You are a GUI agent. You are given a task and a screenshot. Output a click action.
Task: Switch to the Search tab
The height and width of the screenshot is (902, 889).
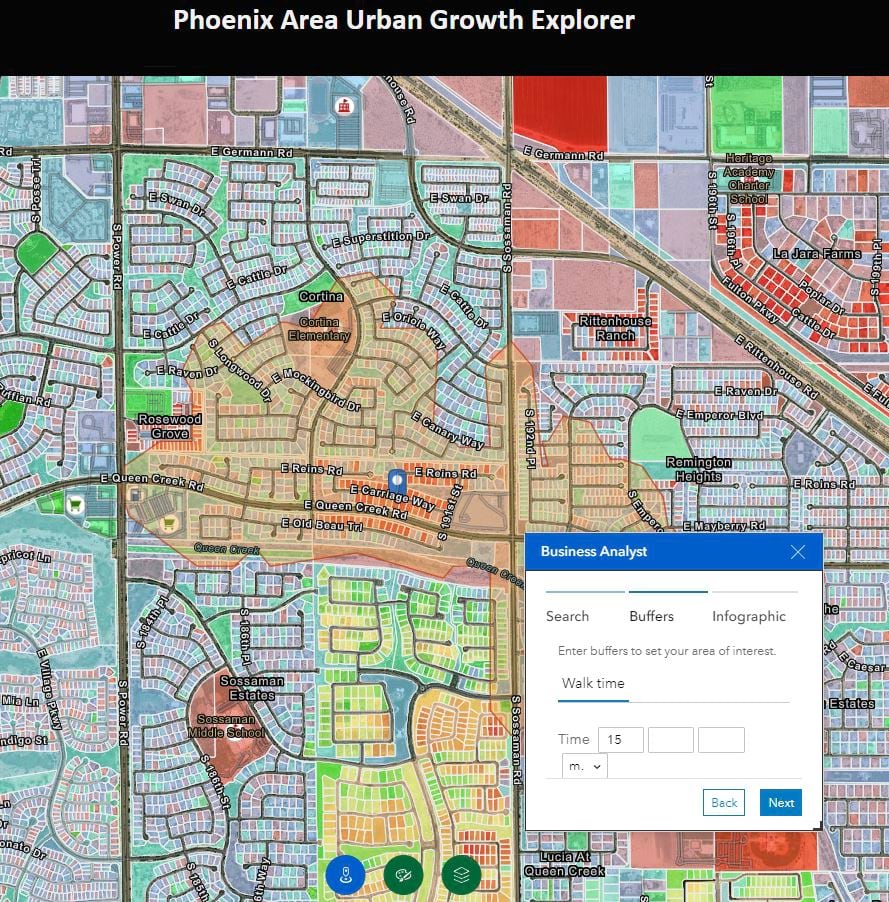[567, 617]
